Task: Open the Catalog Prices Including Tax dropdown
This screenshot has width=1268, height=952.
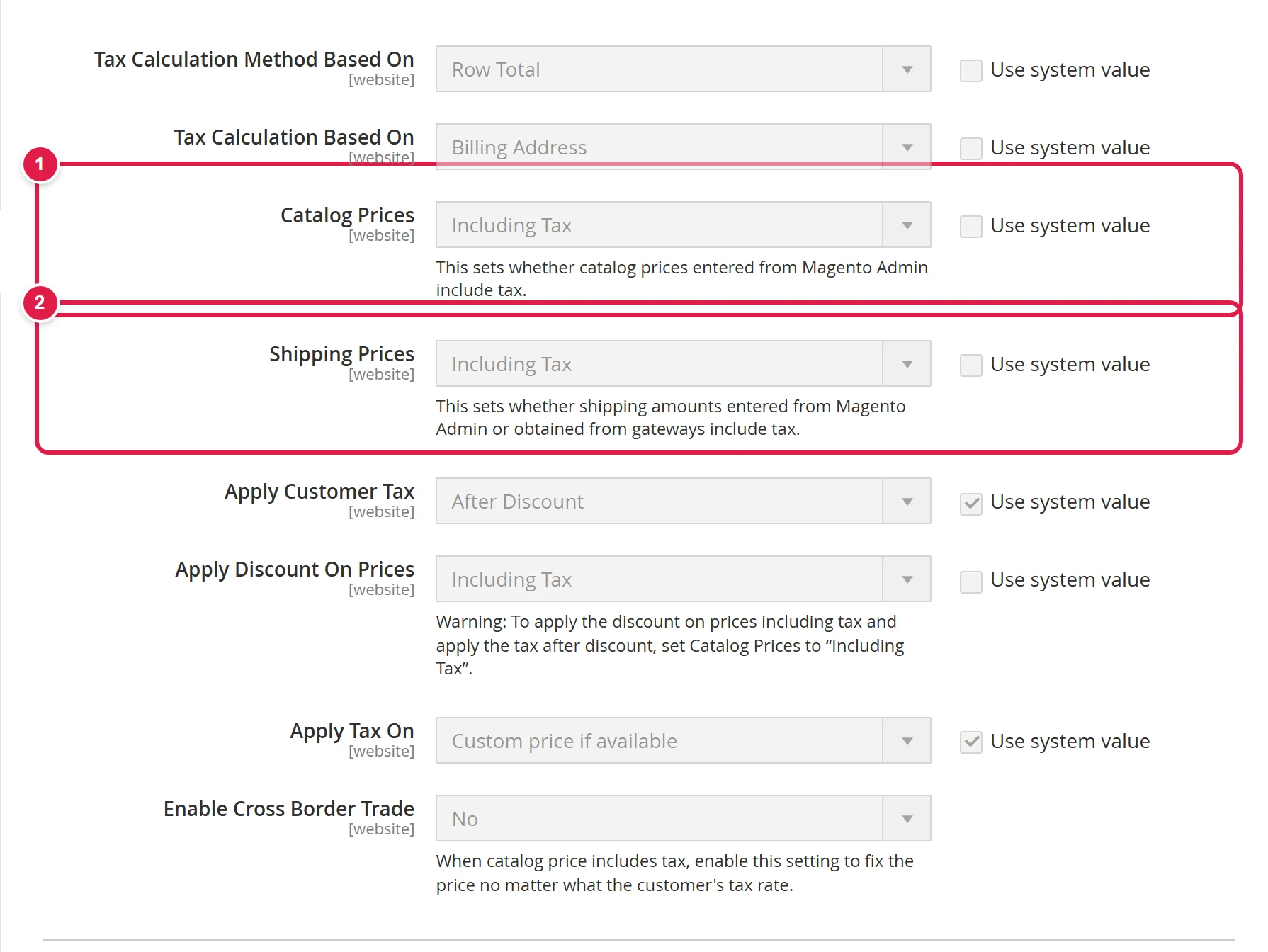Action: tap(683, 225)
